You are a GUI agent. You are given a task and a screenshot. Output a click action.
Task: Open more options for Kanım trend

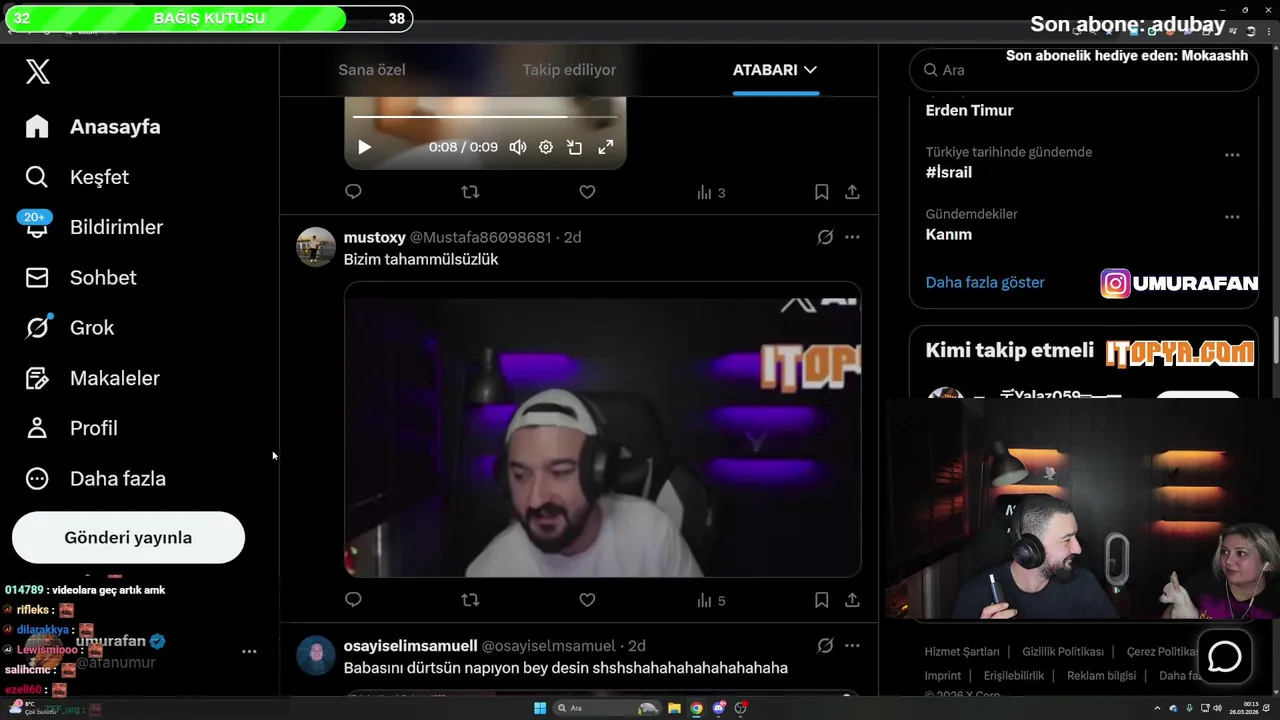coord(1232,217)
